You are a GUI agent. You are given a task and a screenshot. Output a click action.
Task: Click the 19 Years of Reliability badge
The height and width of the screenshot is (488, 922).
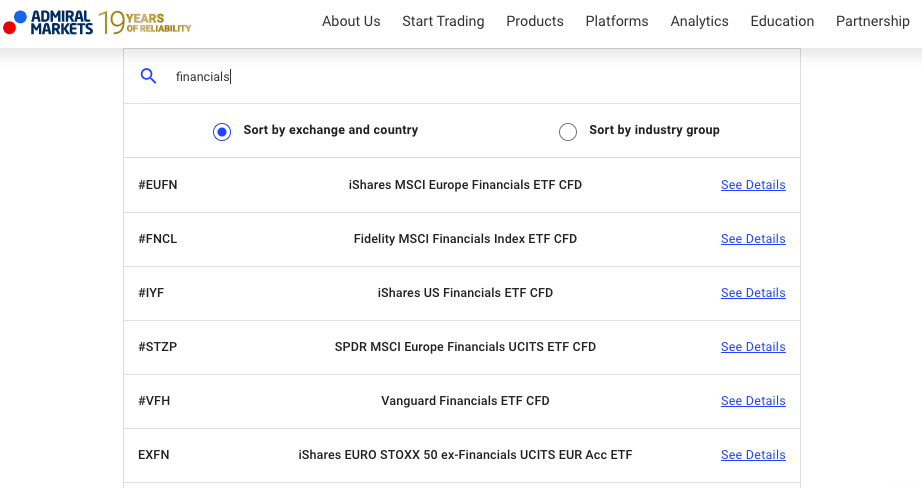[145, 22]
